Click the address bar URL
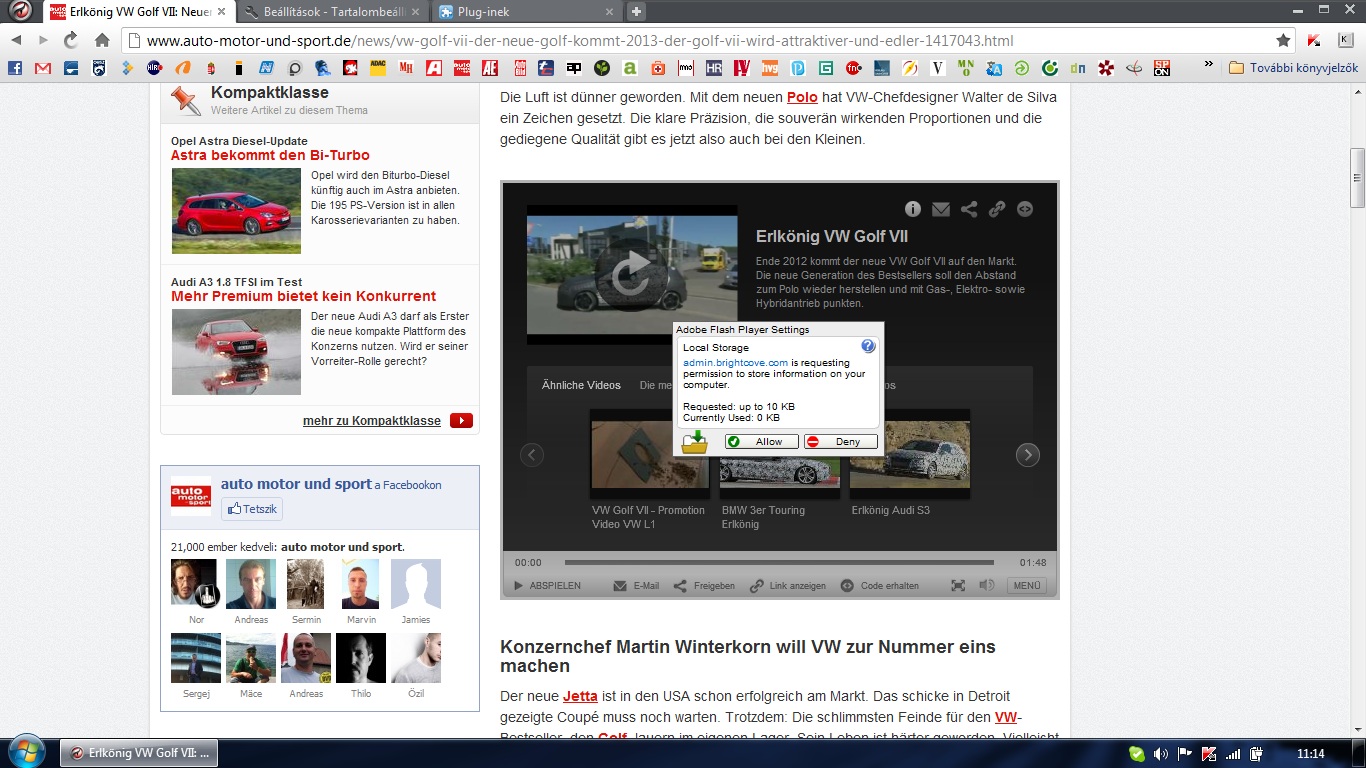Screen dimensions: 1366x768 tap(580, 41)
